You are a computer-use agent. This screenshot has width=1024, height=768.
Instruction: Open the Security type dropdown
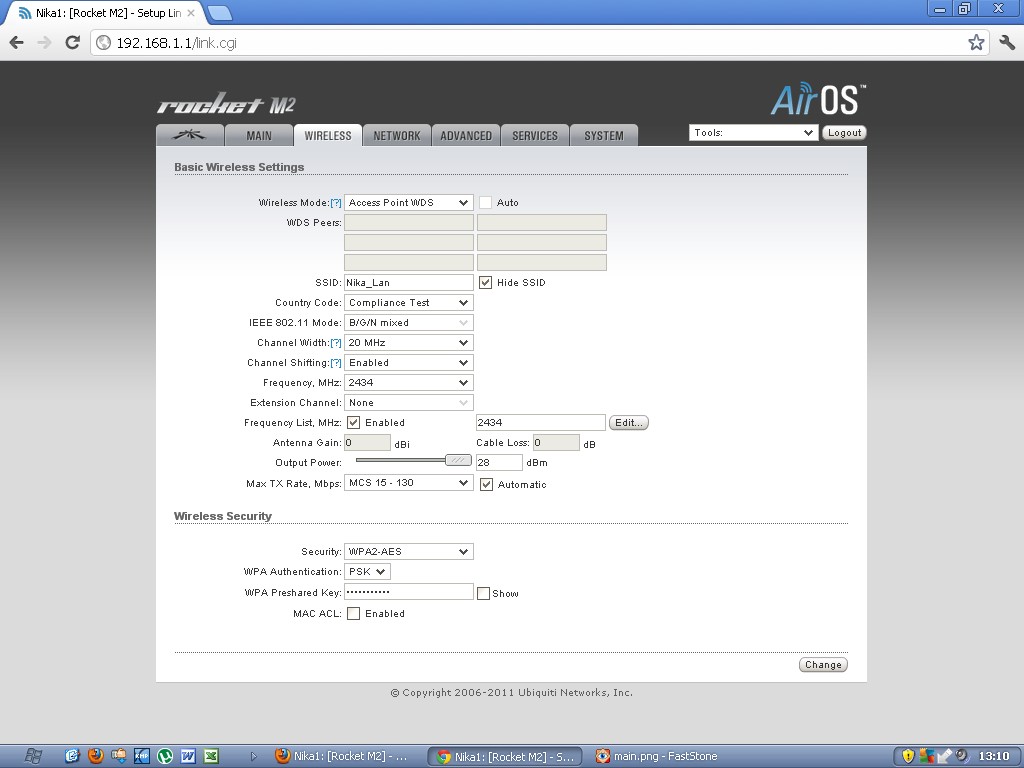coord(409,551)
